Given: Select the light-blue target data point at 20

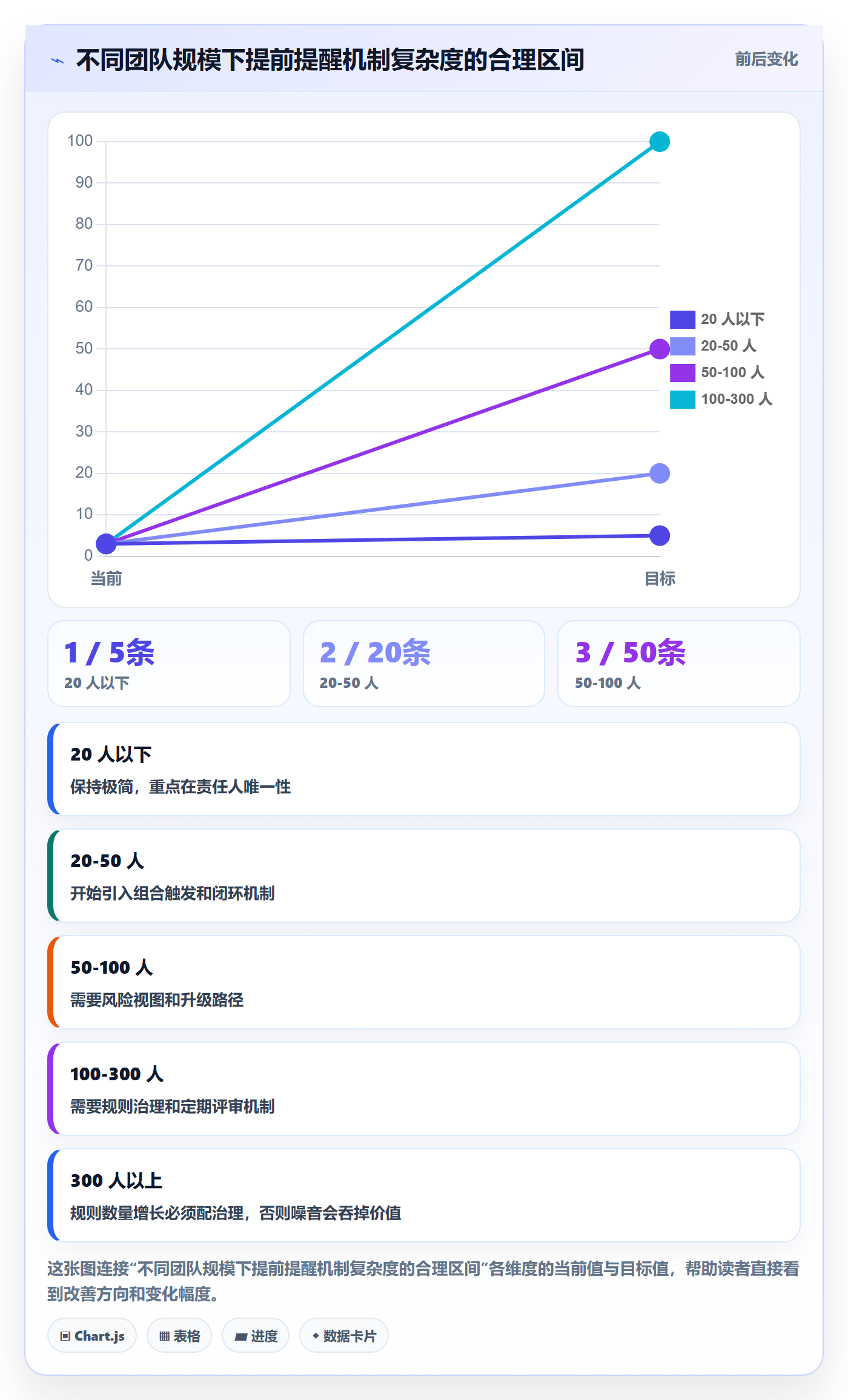Looking at the screenshot, I should coord(660,473).
